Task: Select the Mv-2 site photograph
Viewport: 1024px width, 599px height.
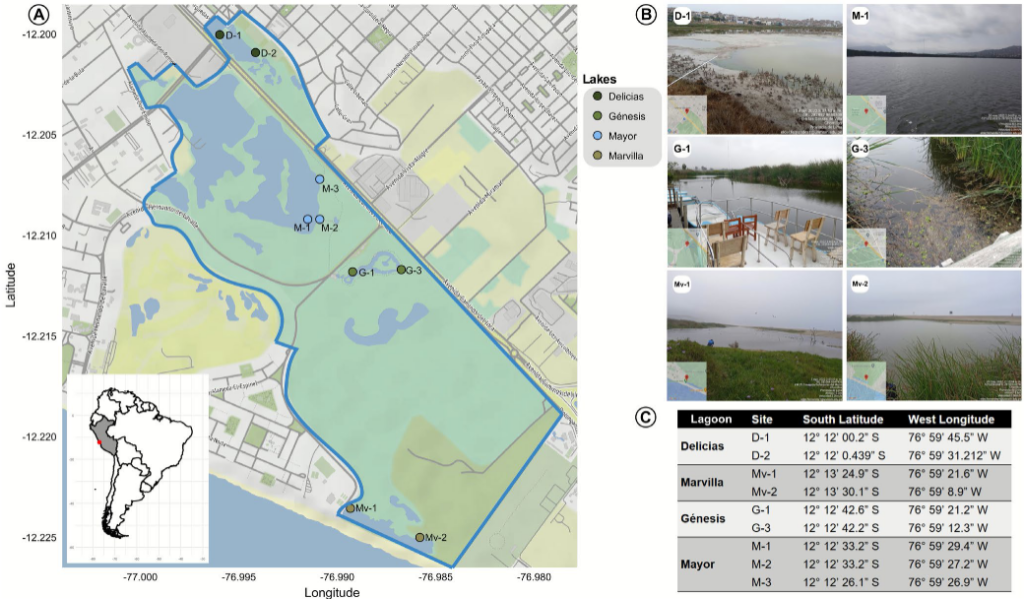Action: tap(934, 336)
